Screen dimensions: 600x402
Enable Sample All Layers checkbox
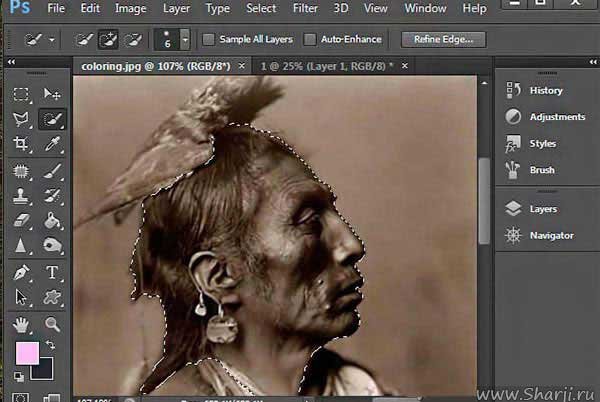208,40
